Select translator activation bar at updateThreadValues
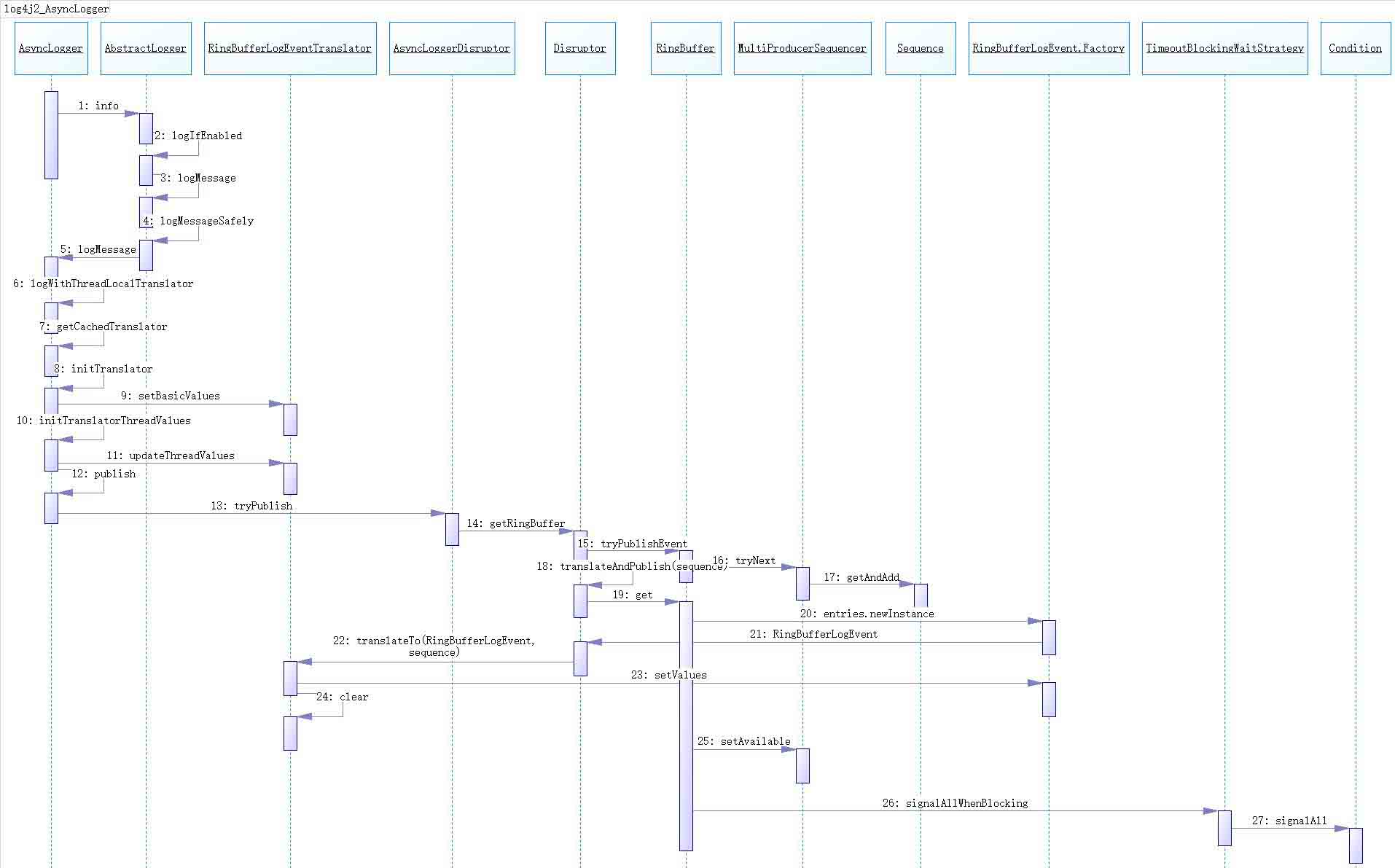 click(x=290, y=479)
